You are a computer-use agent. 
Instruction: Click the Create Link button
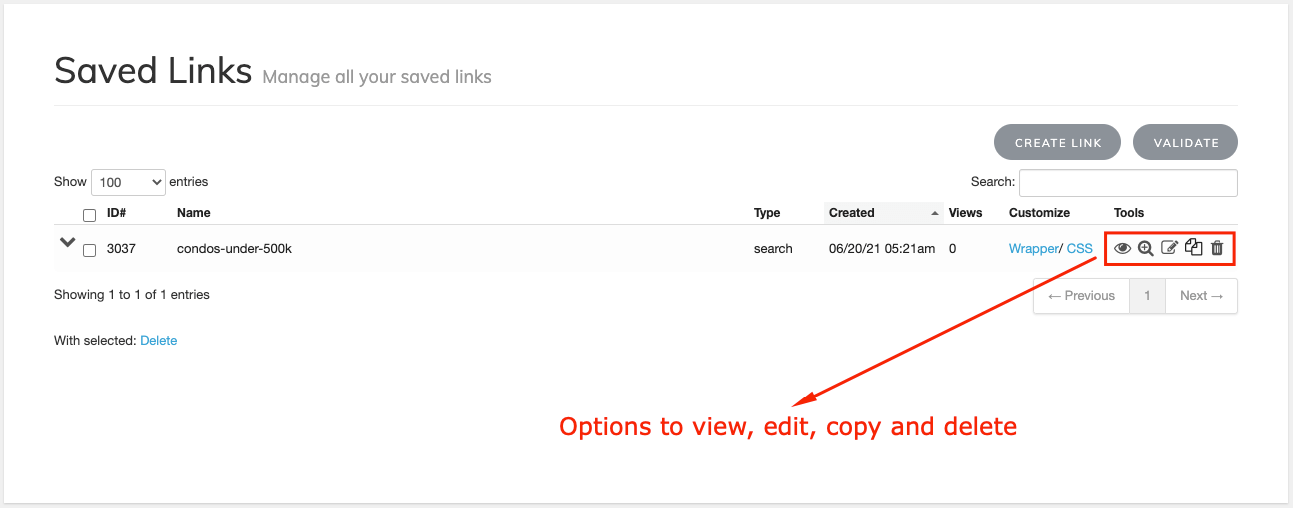coord(1058,142)
